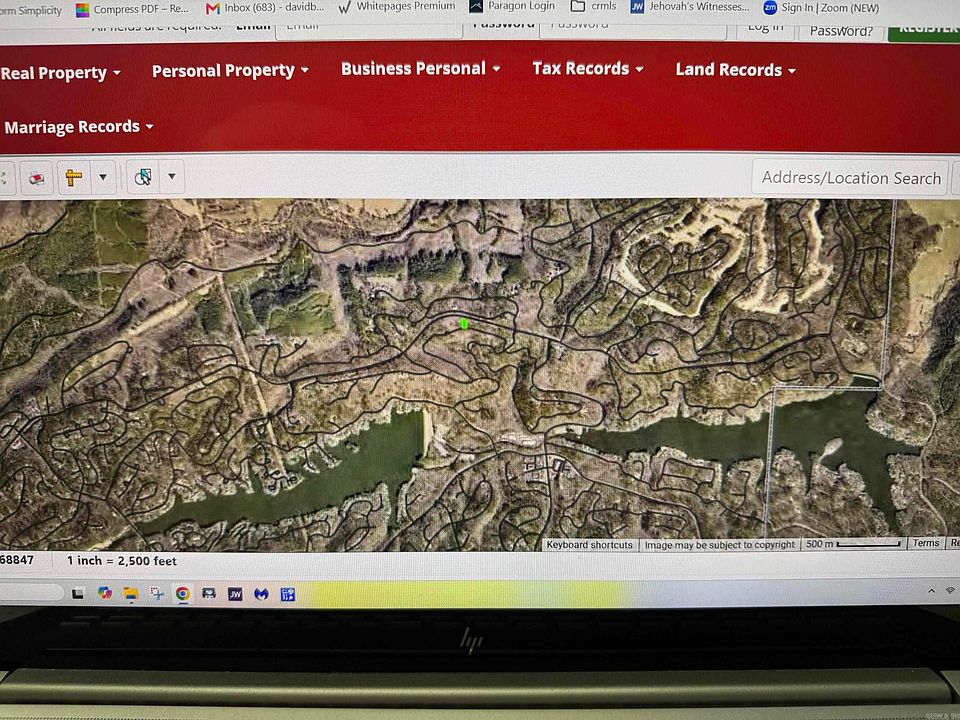Open the Sign In Zoom bookmark
This screenshot has width=960, height=720.
point(821,8)
